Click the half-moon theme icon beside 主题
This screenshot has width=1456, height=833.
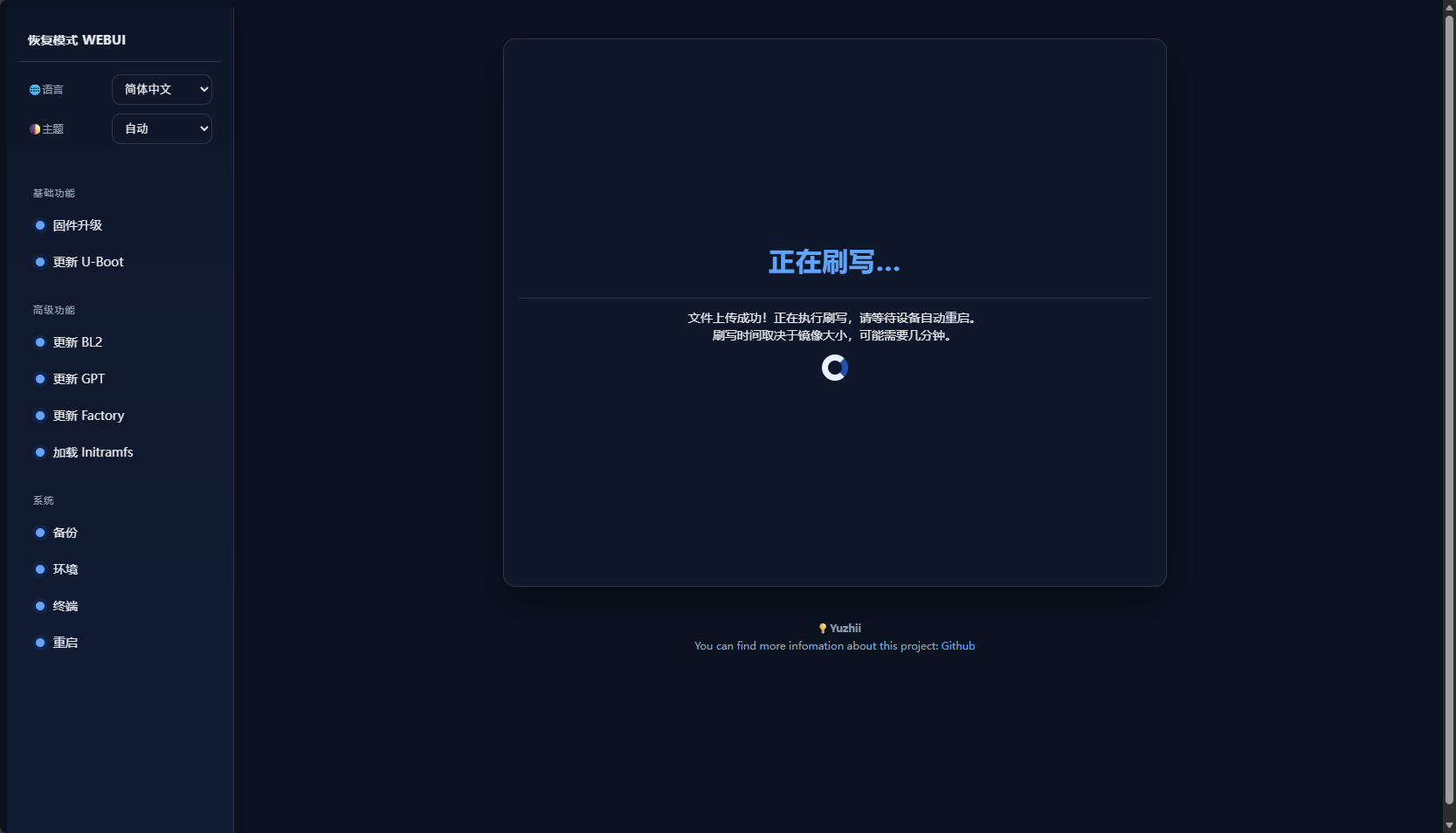(35, 129)
